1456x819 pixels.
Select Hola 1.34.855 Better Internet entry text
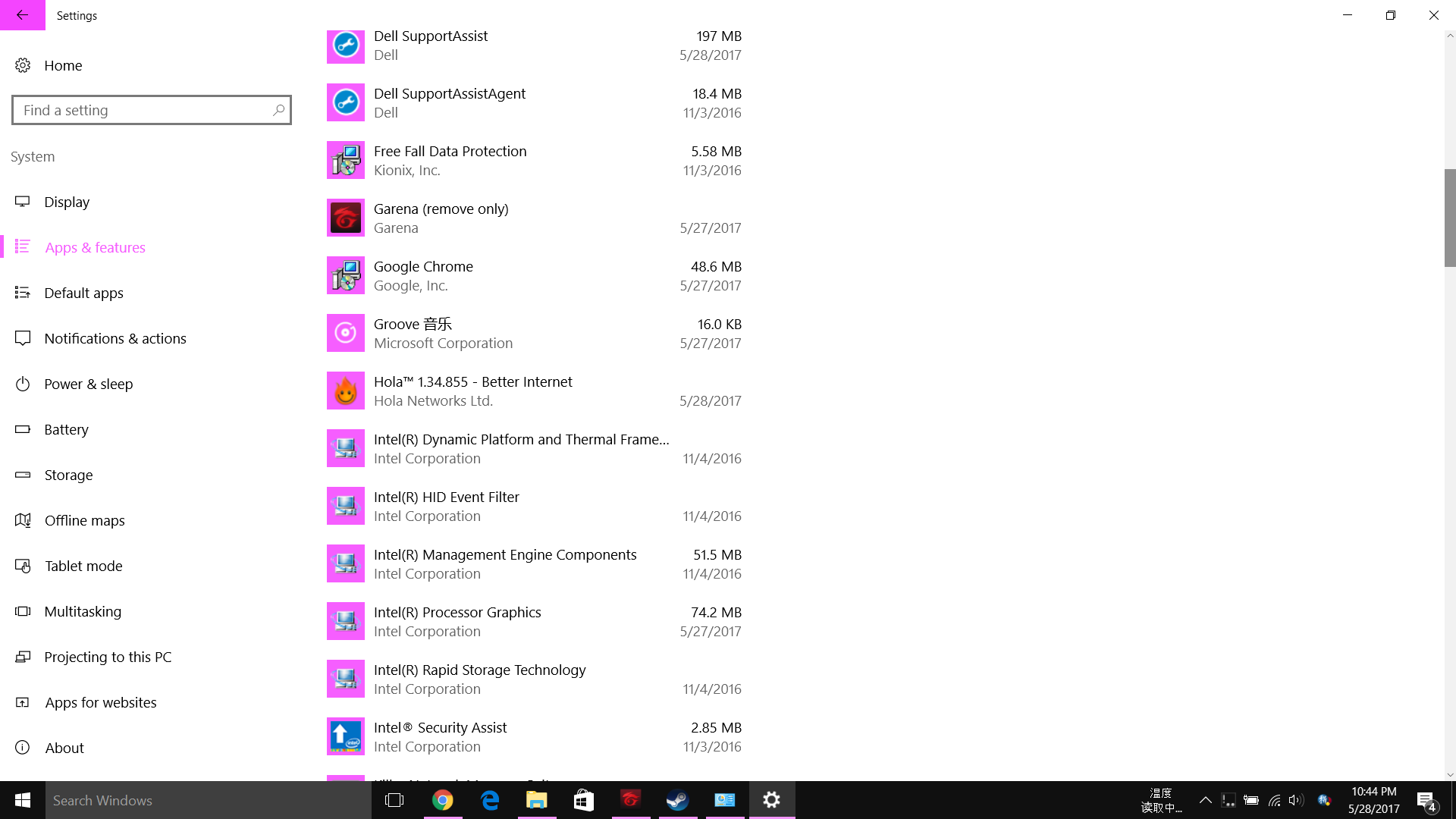[x=472, y=381]
